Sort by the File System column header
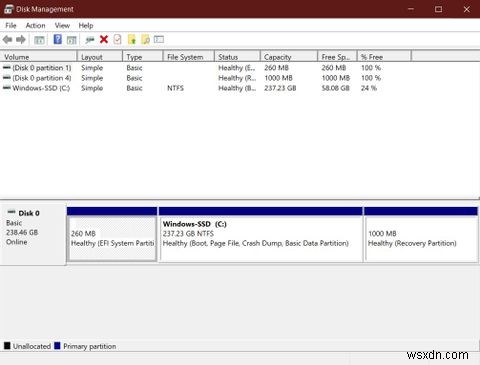The width and height of the screenshot is (480, 365). click(189, 57)
